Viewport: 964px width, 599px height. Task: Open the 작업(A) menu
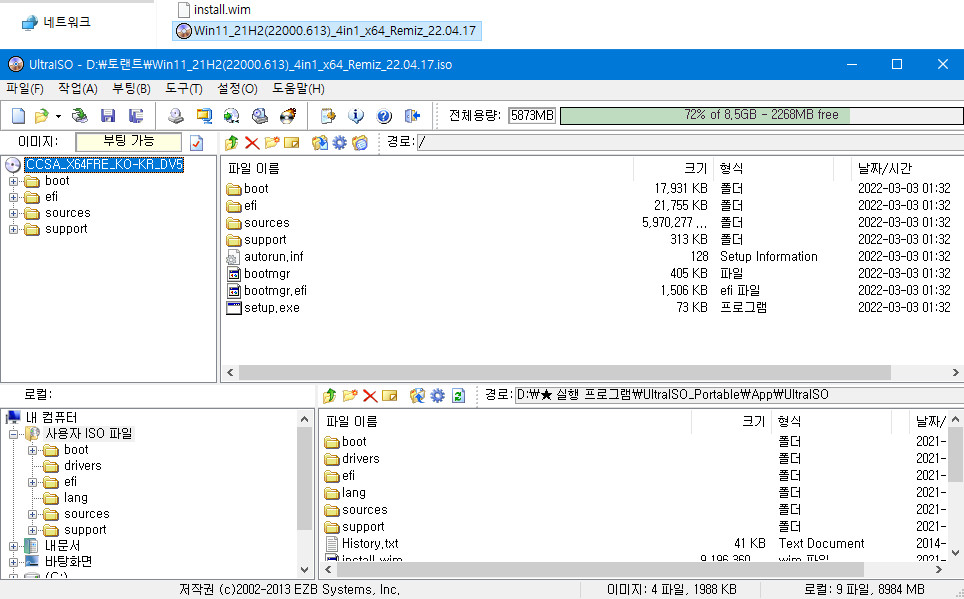[x=77, y=89]
